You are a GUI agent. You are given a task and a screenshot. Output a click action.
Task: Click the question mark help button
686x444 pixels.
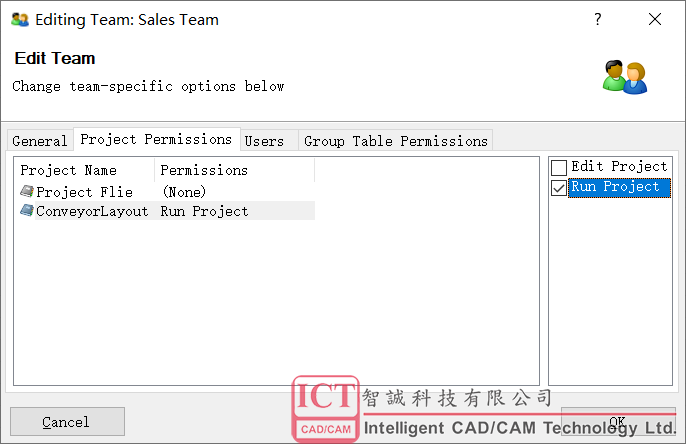[x=598, y=19]
